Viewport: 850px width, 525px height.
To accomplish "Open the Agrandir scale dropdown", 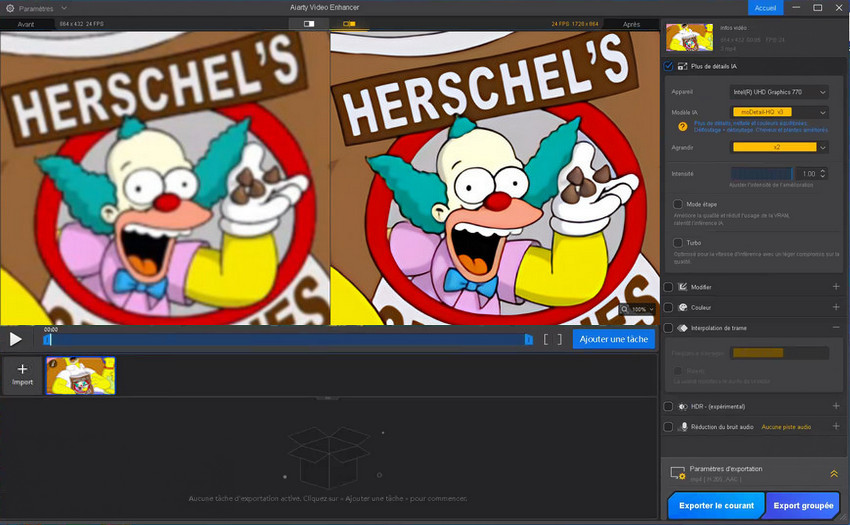I will [779, 147].
